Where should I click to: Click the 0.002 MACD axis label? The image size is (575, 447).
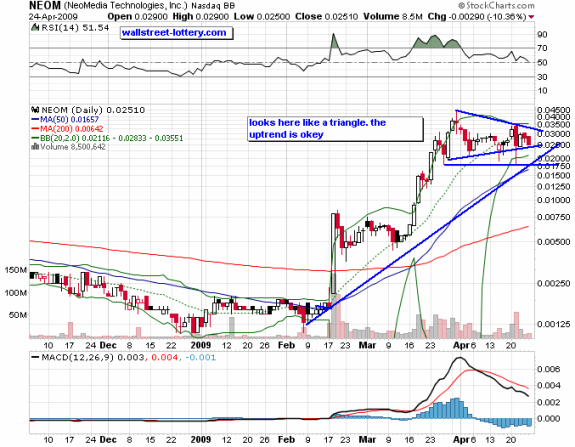[548, 402]
